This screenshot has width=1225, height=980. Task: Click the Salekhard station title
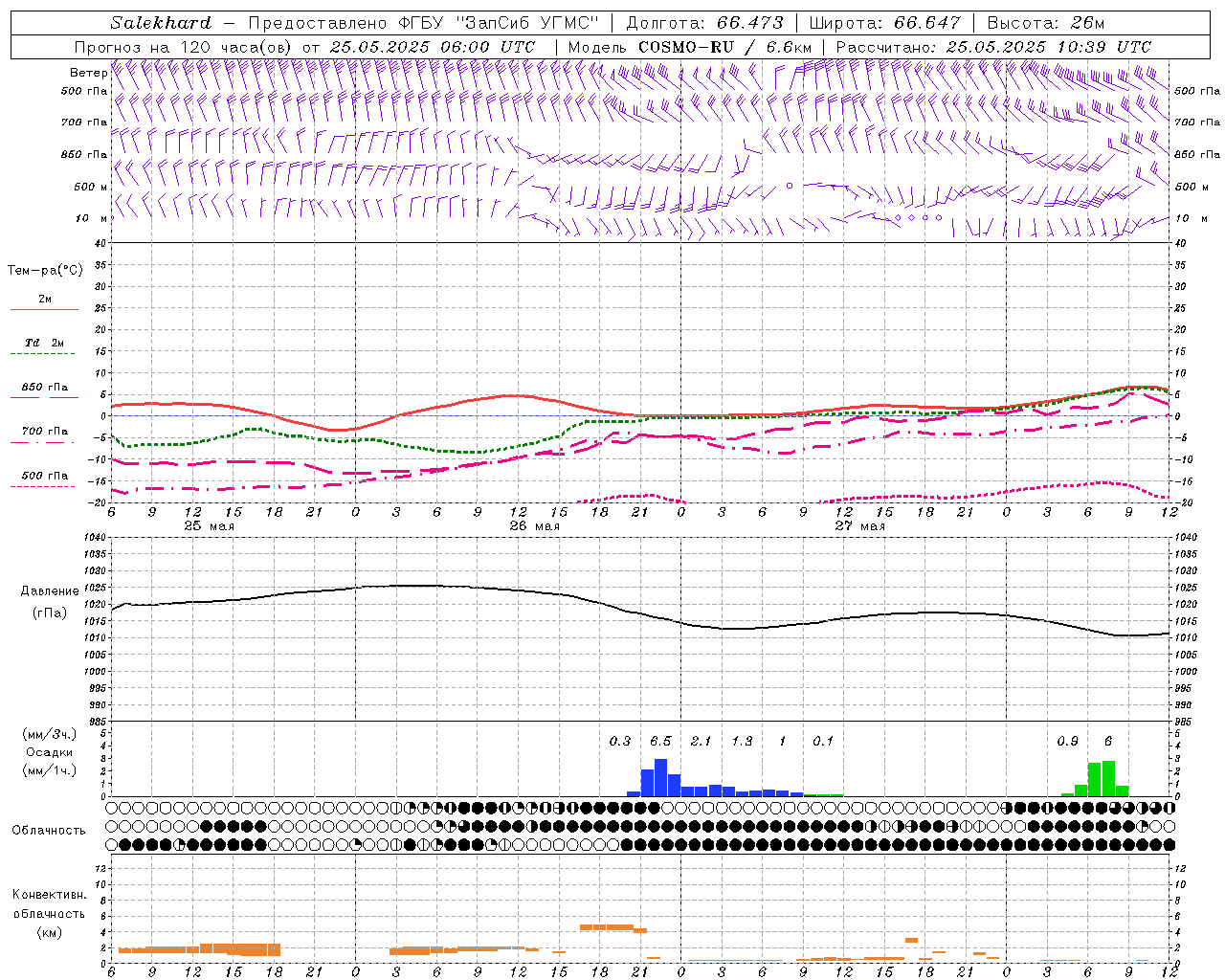pyautogui.click(x=160, y=23)
